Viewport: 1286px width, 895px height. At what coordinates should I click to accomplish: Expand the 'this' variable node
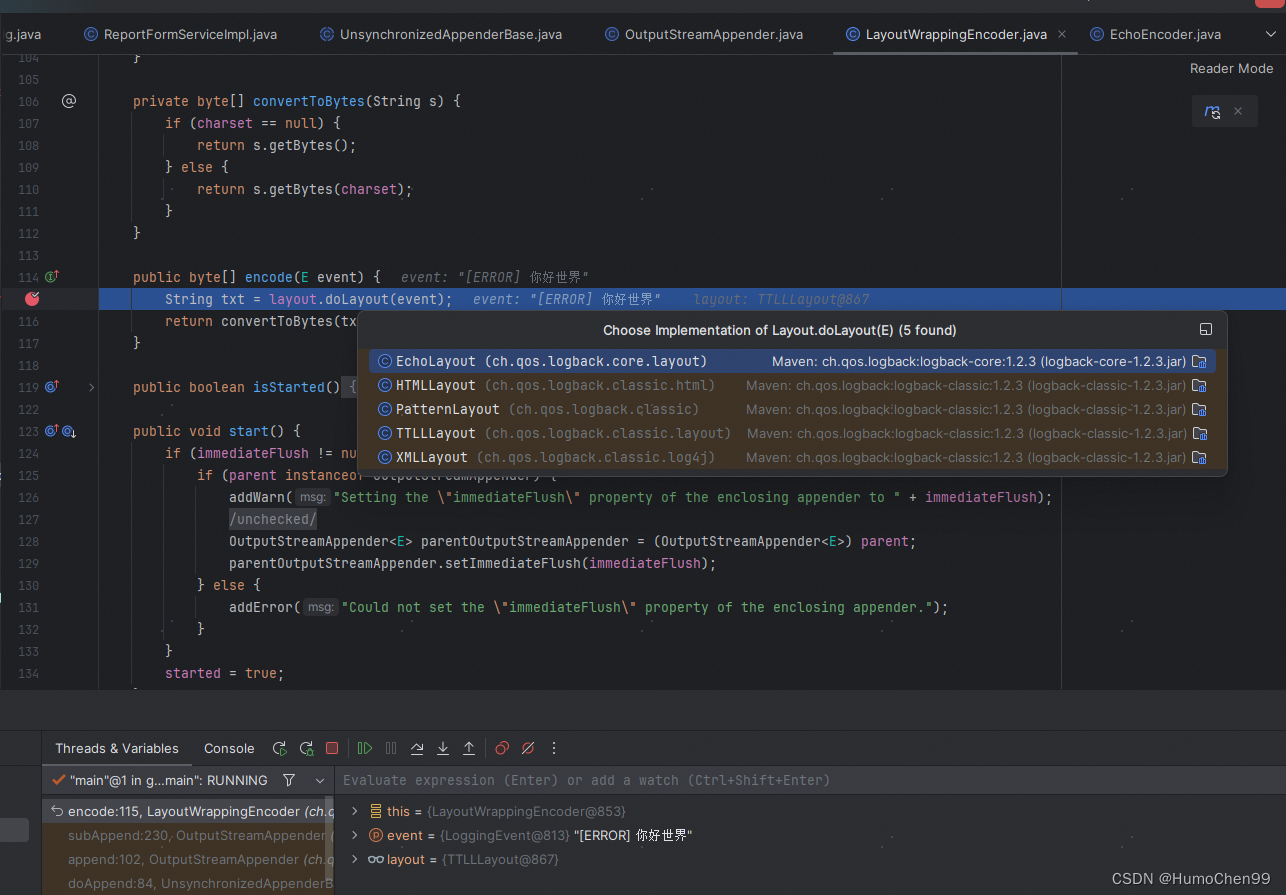(x=354, y=811)
